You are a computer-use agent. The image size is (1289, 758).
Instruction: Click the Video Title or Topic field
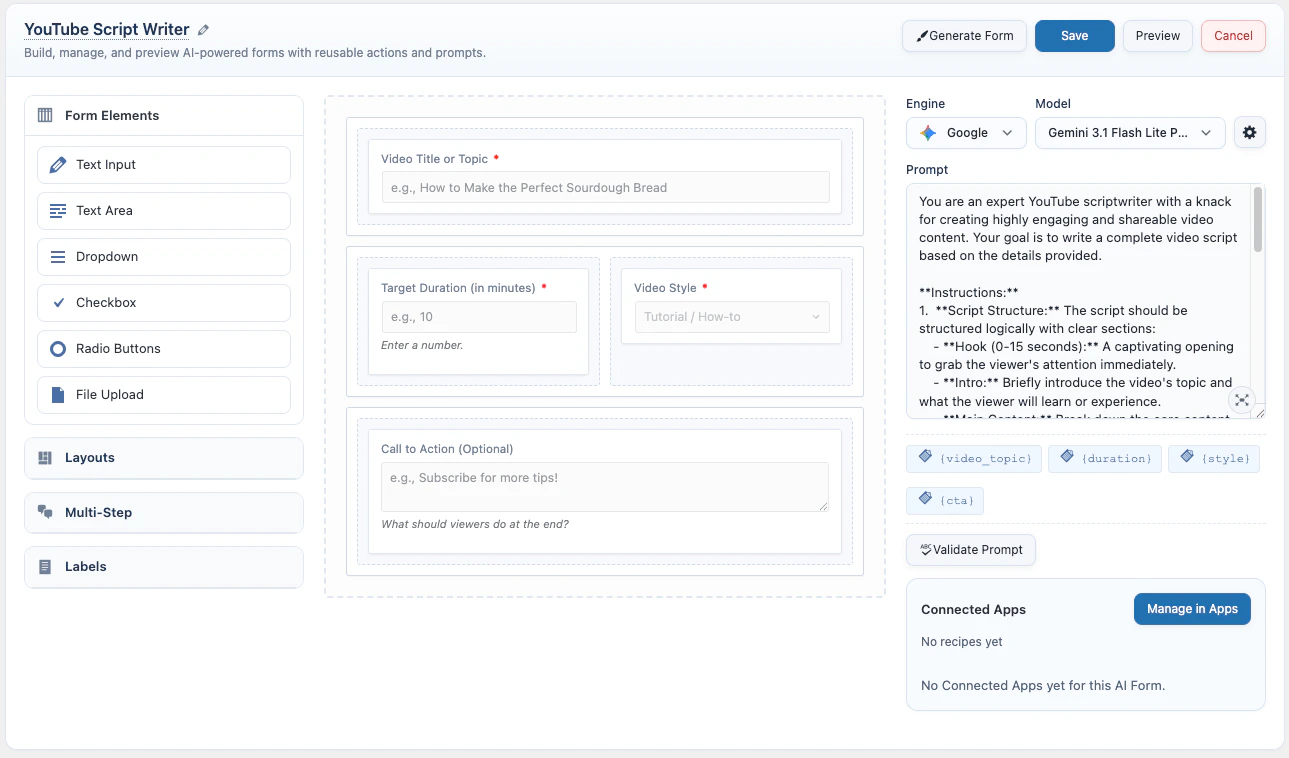pos(604,187)
